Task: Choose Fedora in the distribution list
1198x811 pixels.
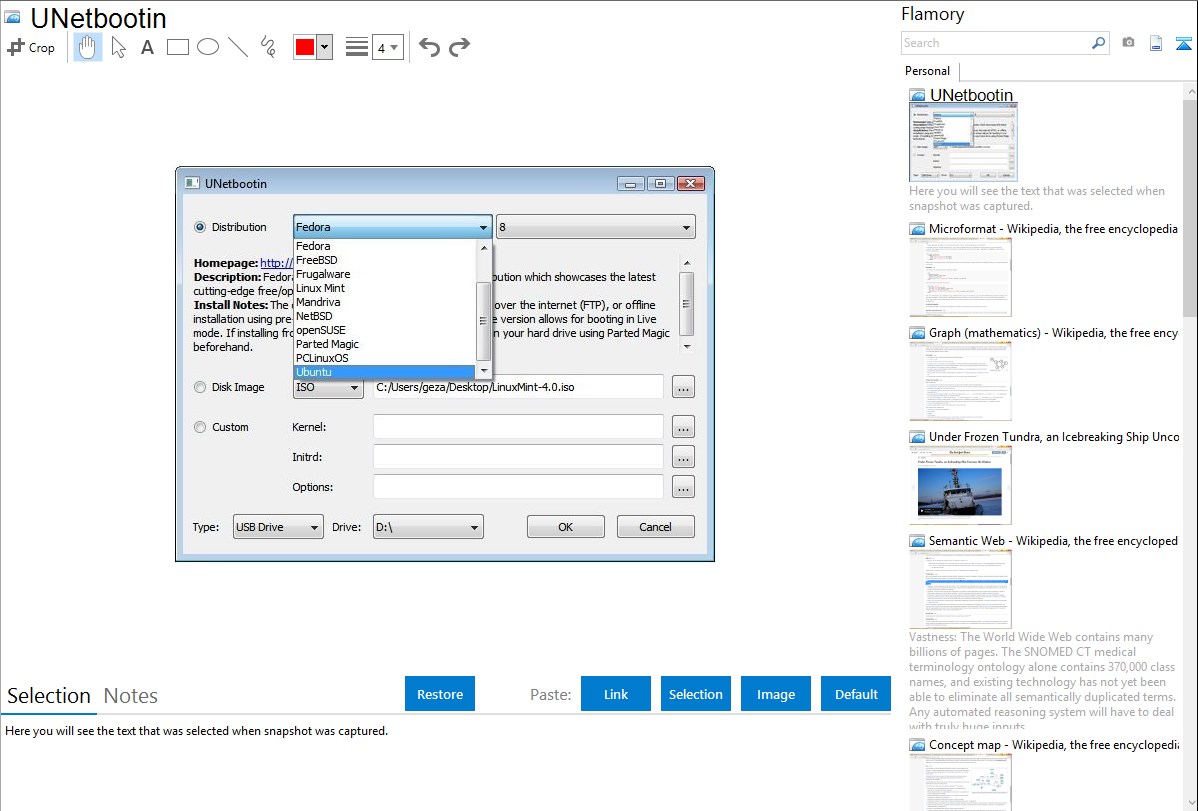Action: (x=385, y=246)
